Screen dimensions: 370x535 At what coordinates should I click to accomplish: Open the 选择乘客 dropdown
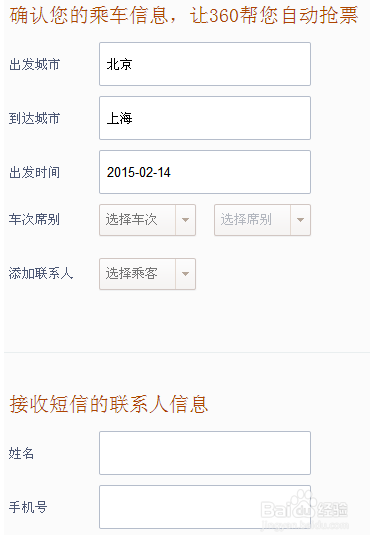pyautogui.click(x=147, y=274)
